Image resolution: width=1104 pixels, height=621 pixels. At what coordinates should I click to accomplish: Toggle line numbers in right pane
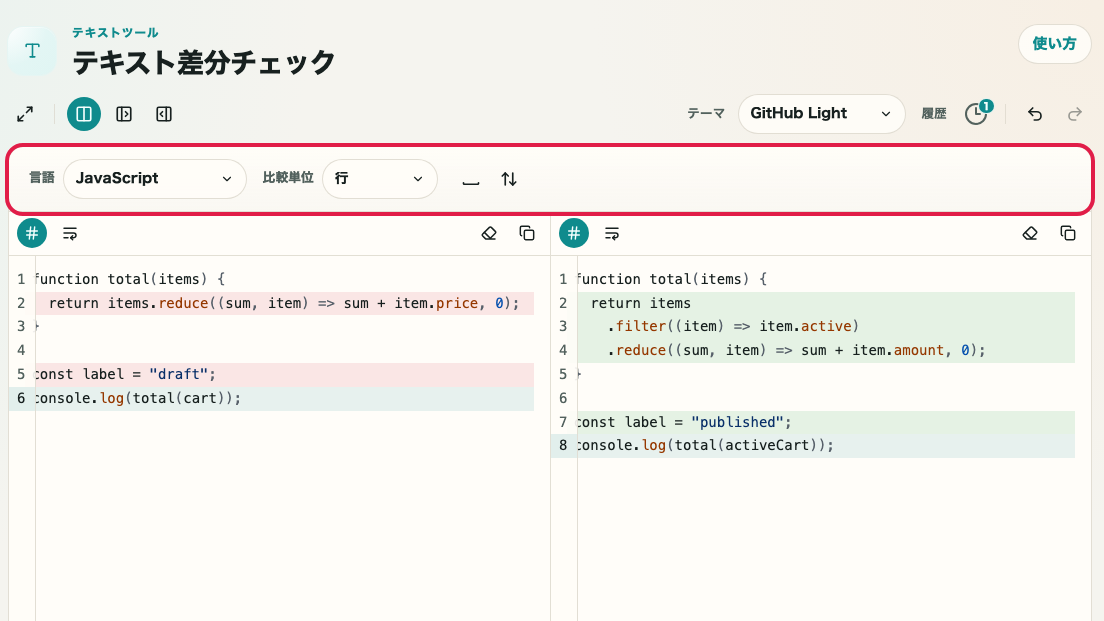[x=574, y=233]
